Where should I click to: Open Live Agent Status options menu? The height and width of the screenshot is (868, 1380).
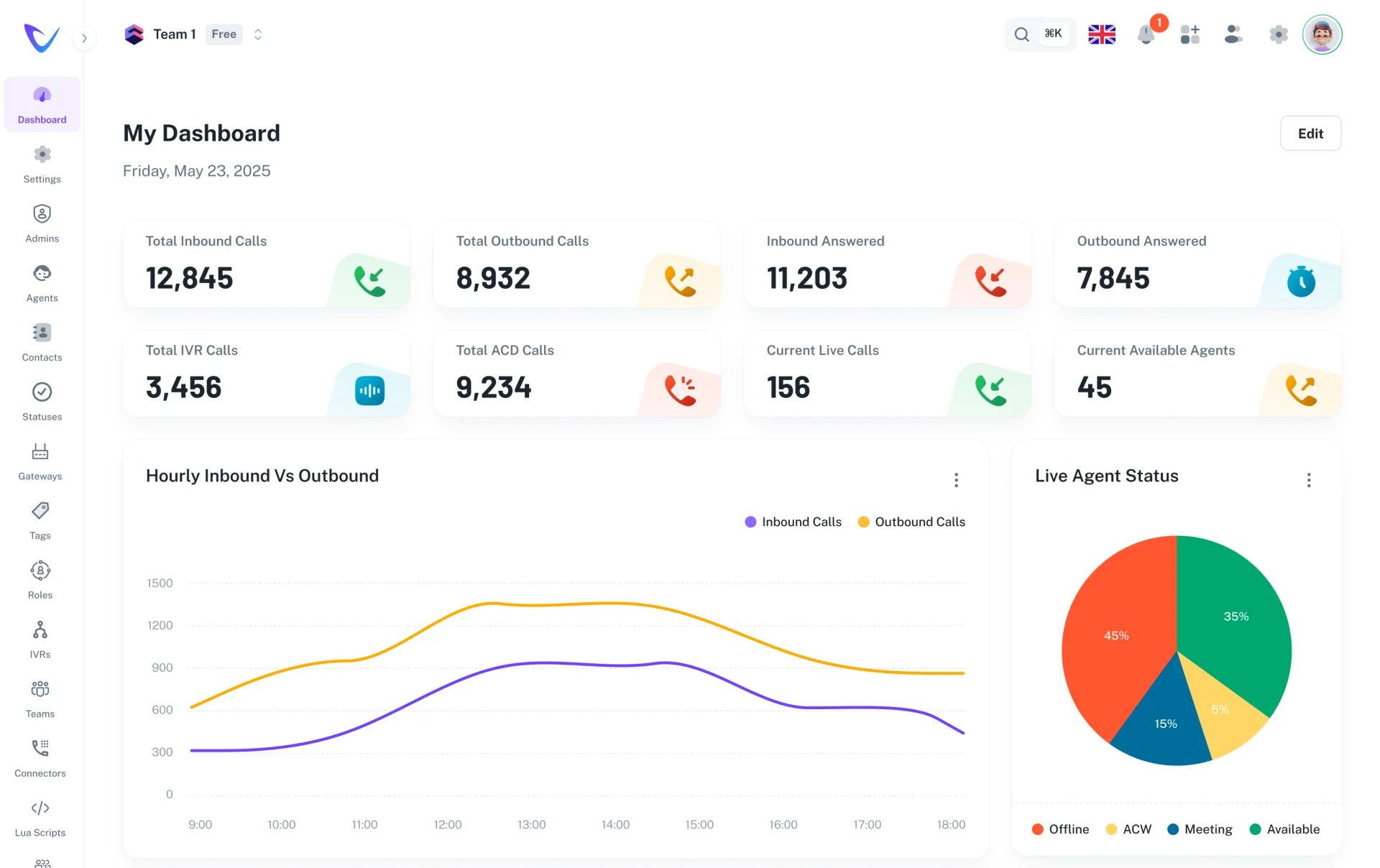[1309, 480]
